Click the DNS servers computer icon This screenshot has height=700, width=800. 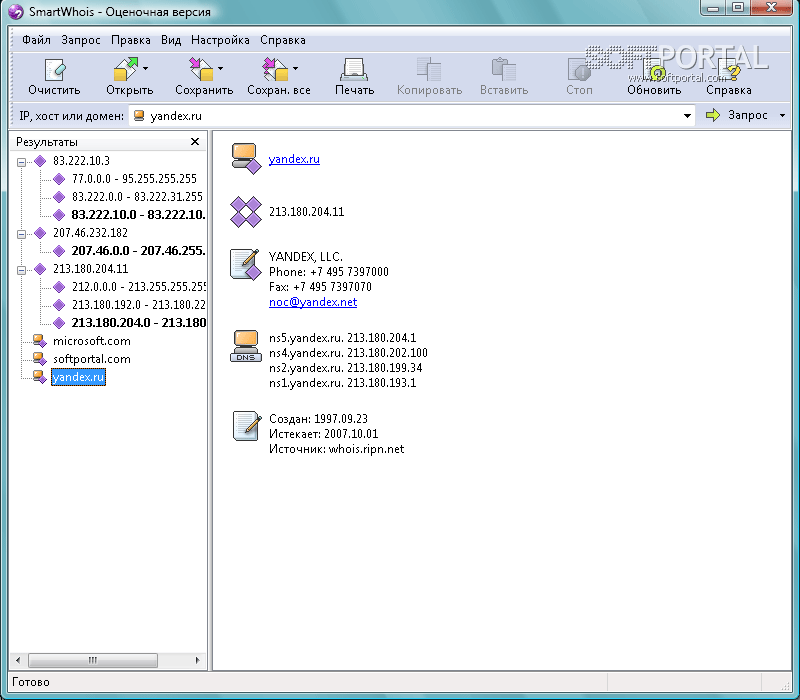245,346
